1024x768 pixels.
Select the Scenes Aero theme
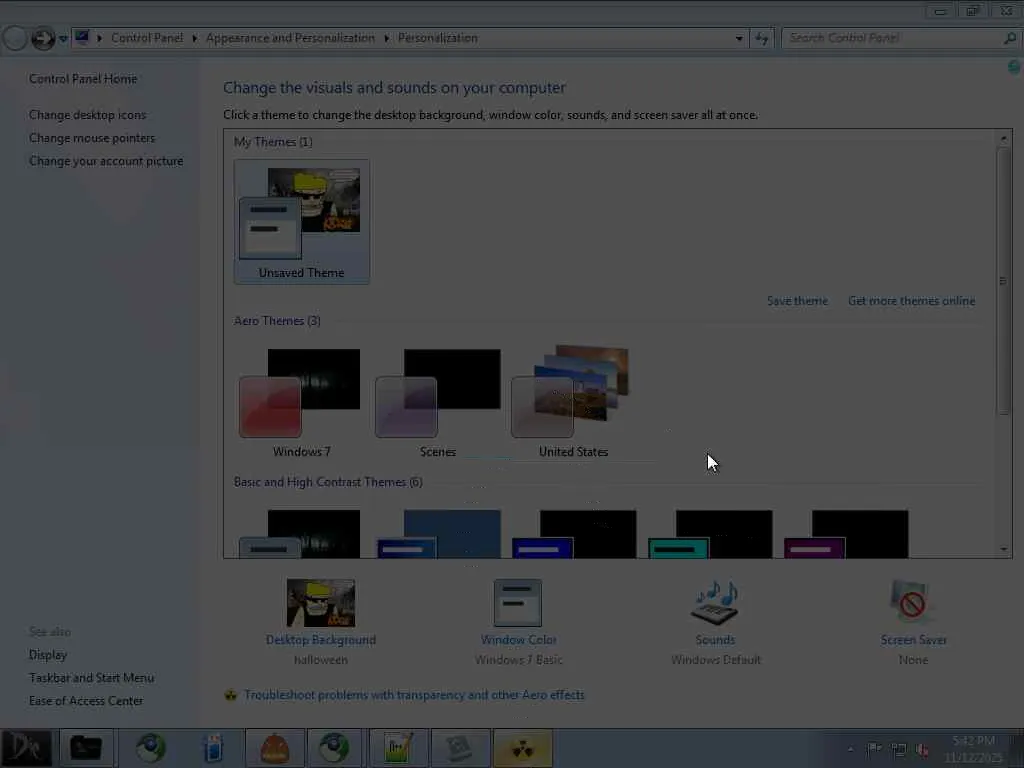tap(438, 402)
